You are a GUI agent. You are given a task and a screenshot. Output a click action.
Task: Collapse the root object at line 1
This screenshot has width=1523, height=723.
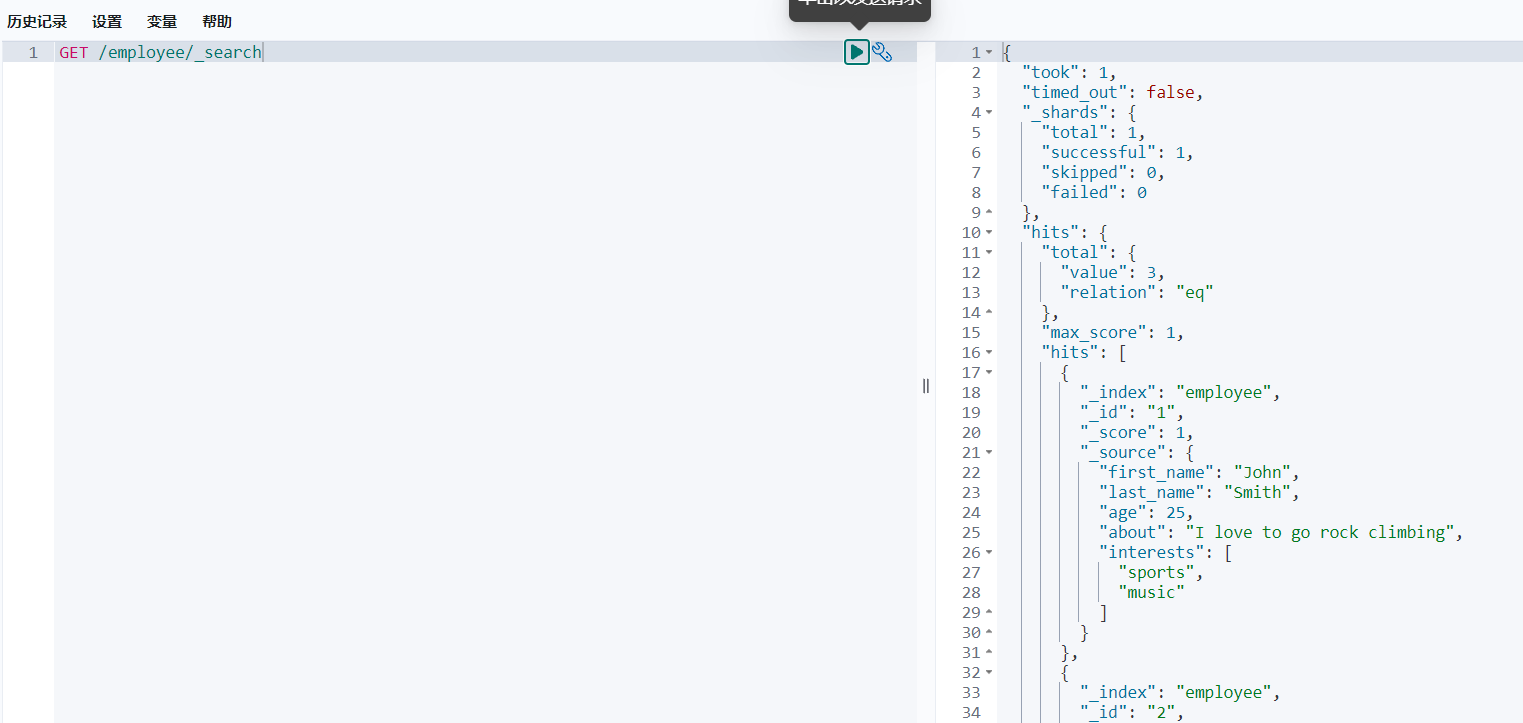989,52
